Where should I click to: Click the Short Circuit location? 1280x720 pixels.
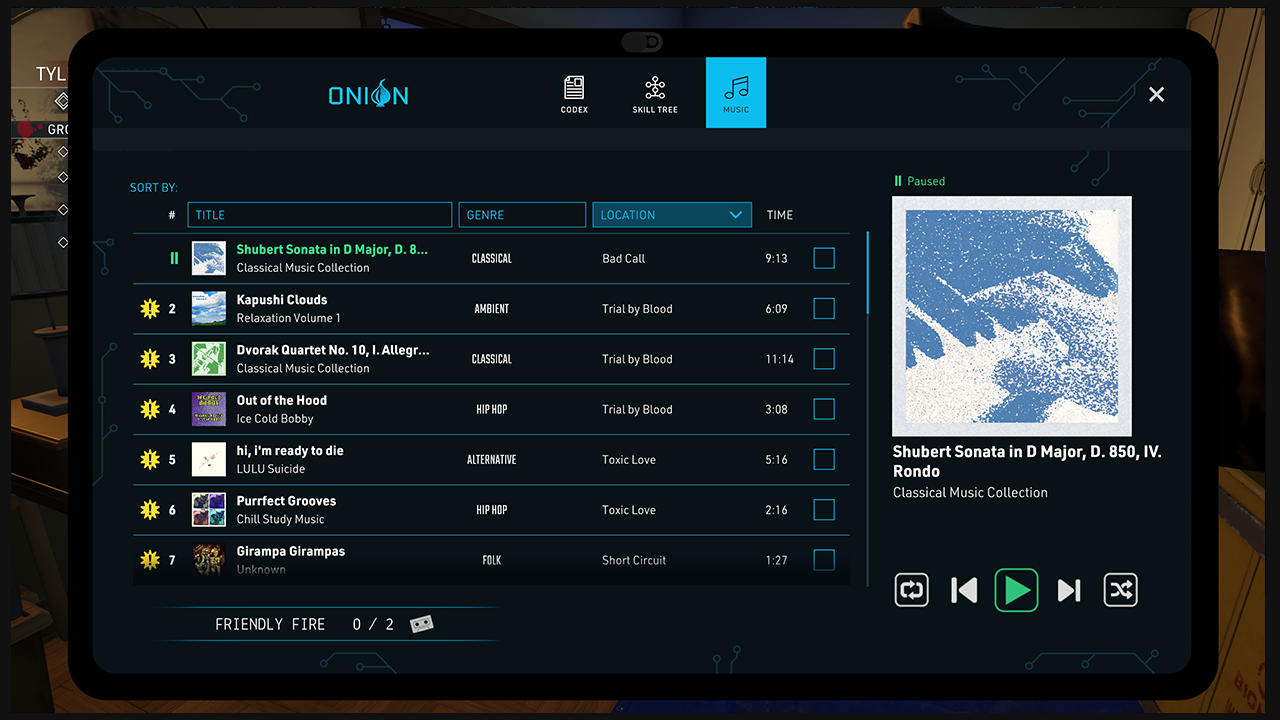634,560
